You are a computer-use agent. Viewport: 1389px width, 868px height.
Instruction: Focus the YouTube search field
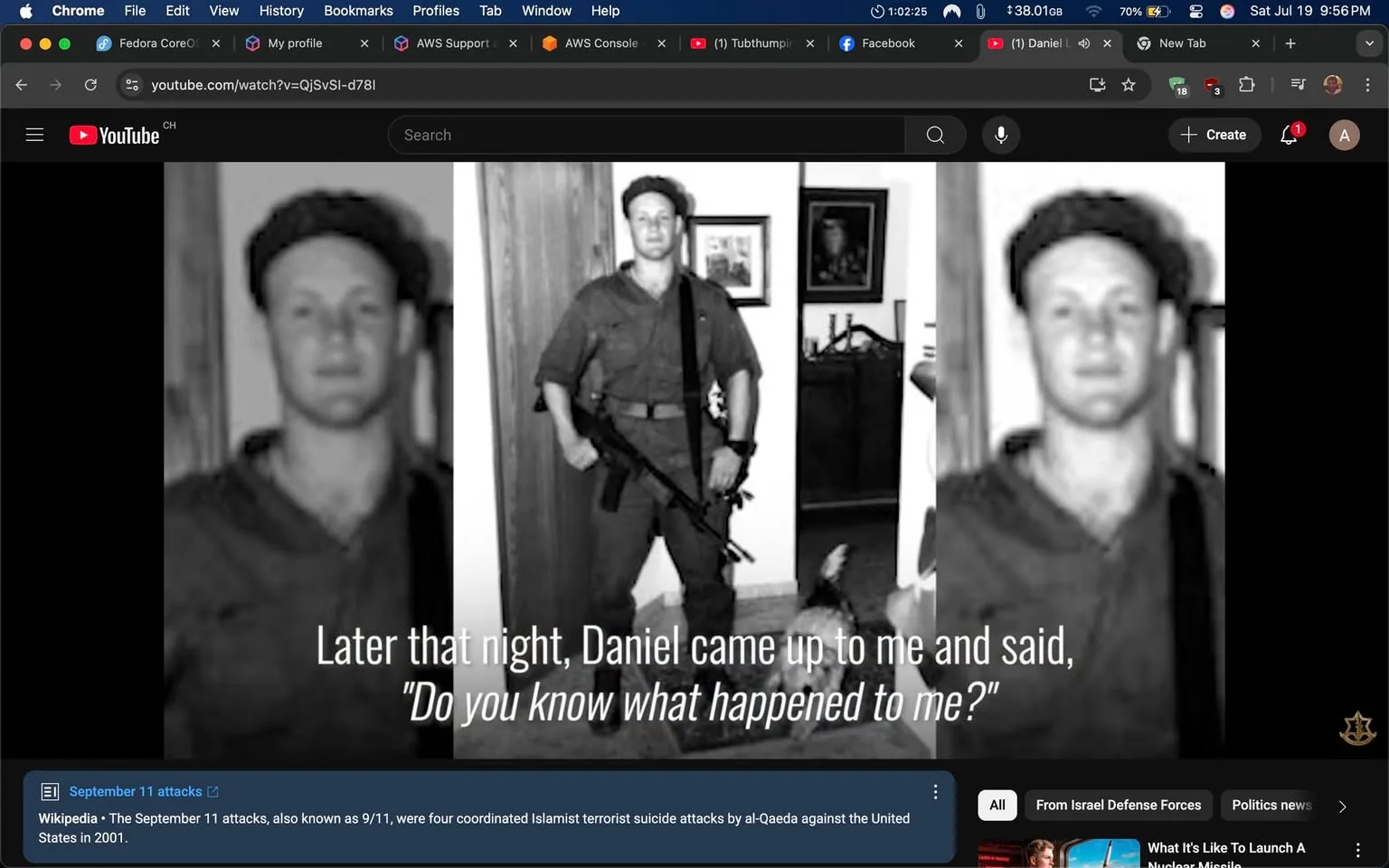coord(647,135)
